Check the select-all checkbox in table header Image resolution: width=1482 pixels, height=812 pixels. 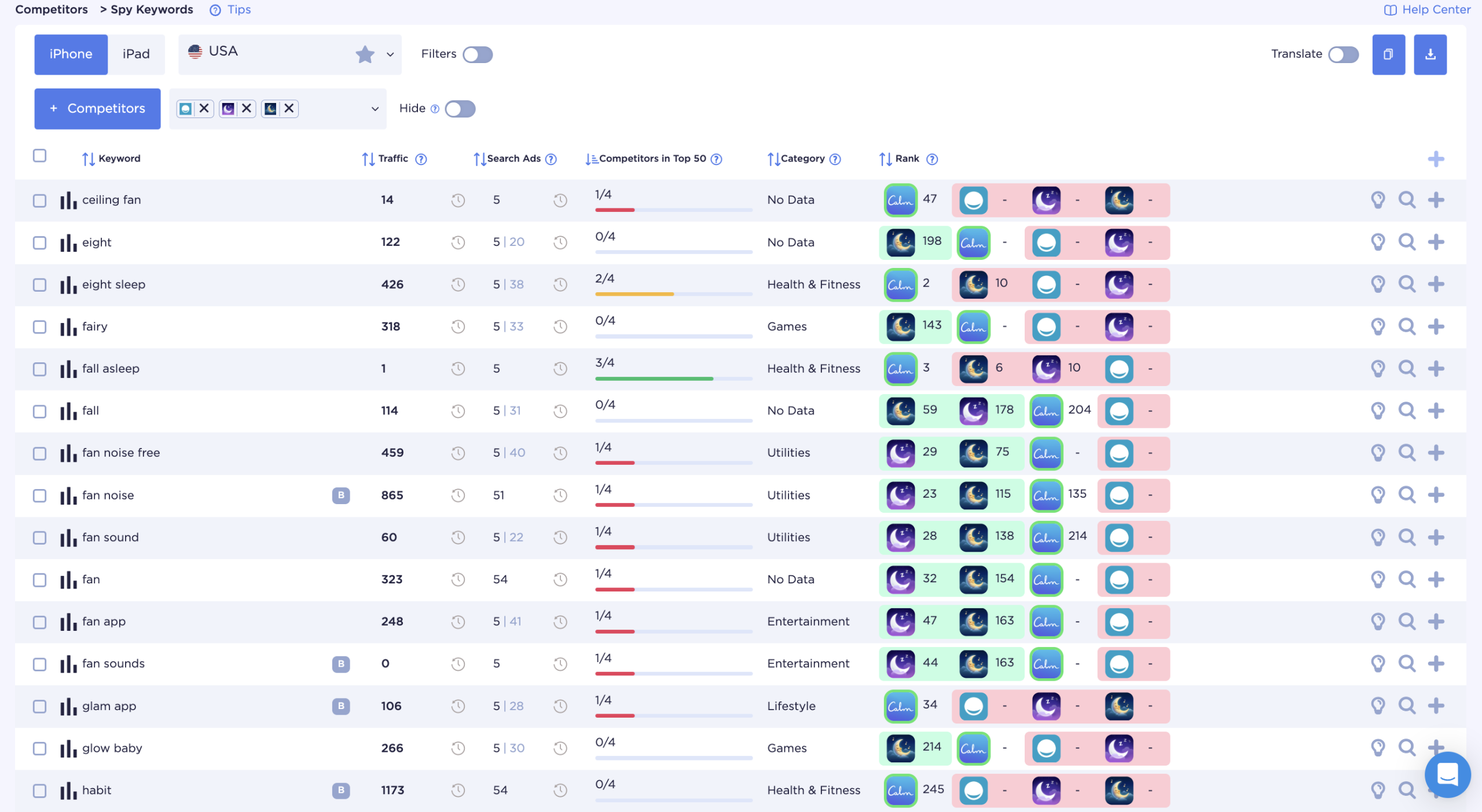click(39, 156)
